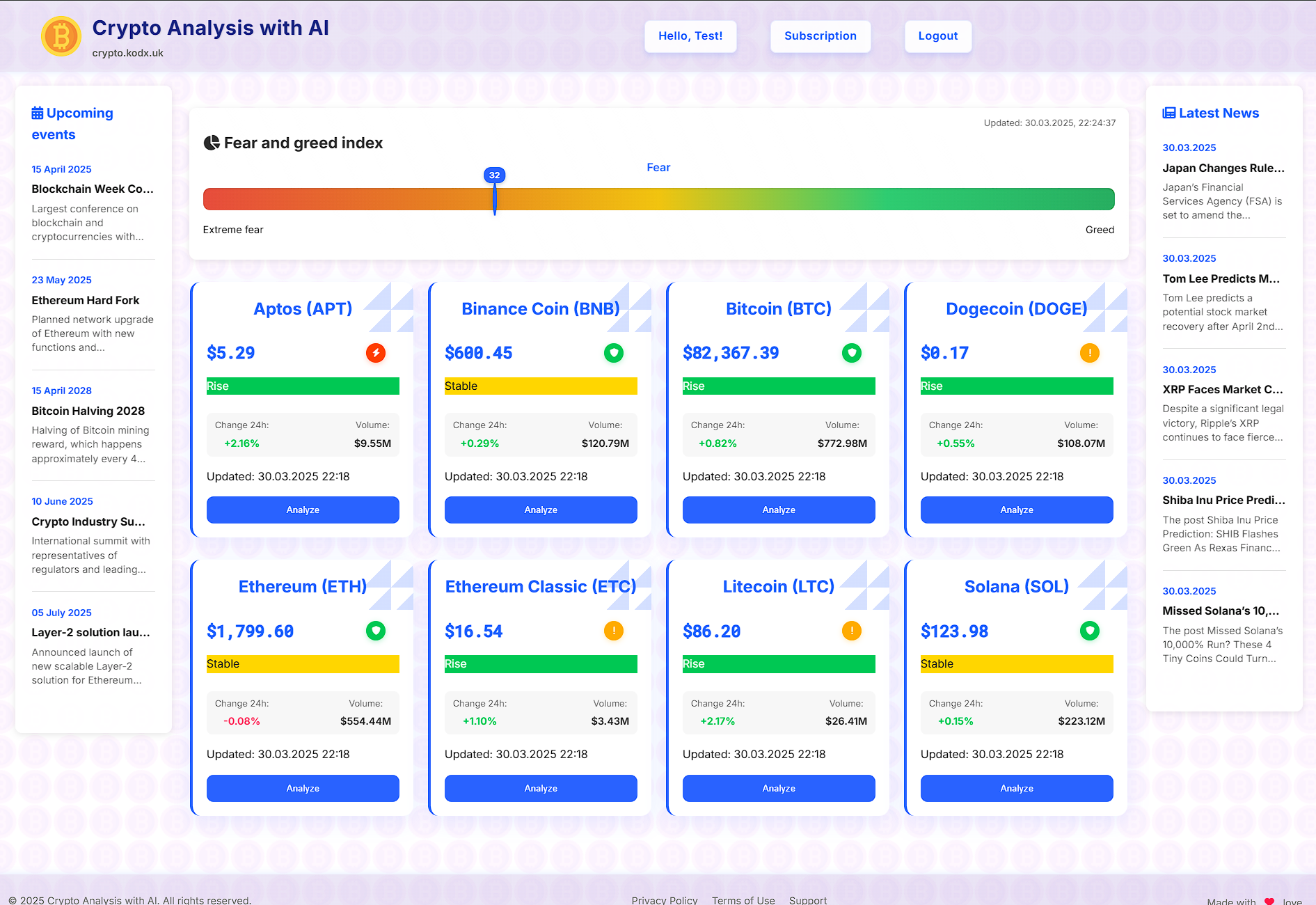
Task: Open the Subscription page
Action: [820, 36]
